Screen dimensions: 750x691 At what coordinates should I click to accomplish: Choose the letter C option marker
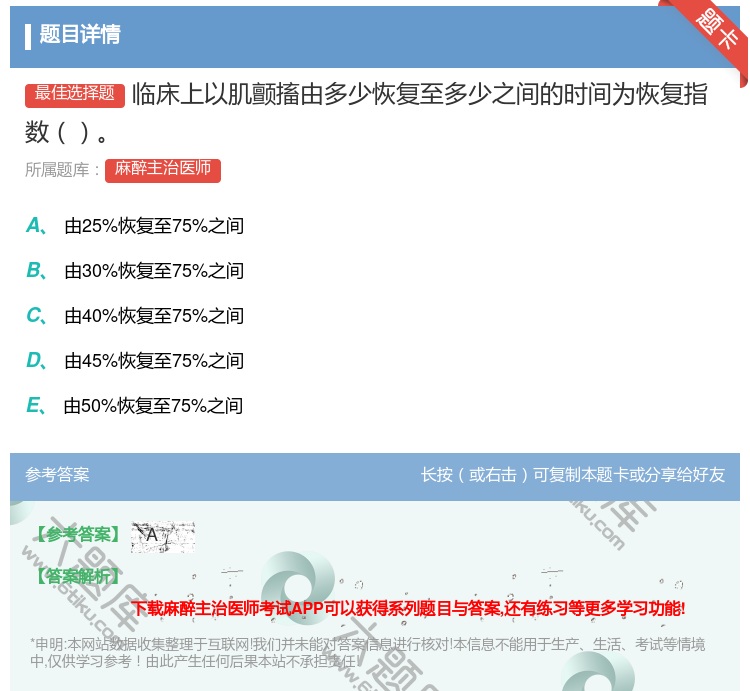pyautogui.click(x=34, y=316)
